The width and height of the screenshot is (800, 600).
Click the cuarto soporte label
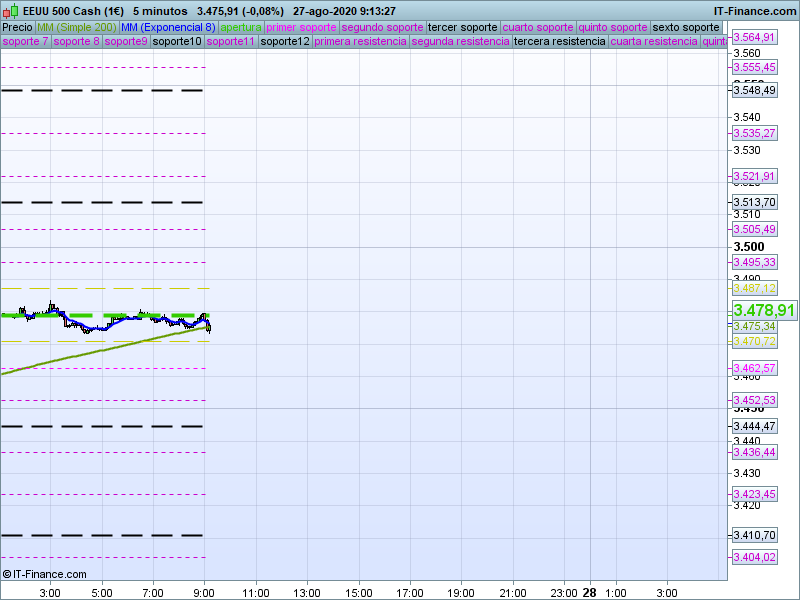[540, 27]
